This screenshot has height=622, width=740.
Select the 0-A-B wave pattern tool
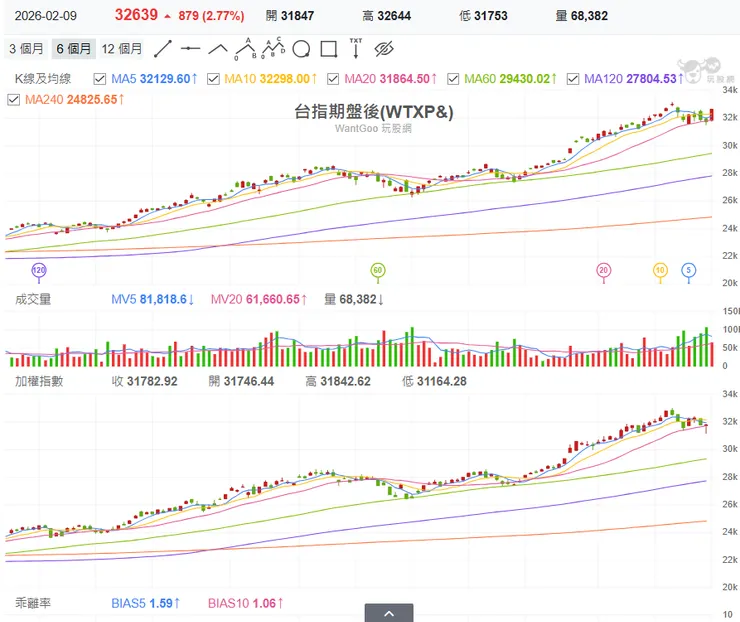pos(246,49)
